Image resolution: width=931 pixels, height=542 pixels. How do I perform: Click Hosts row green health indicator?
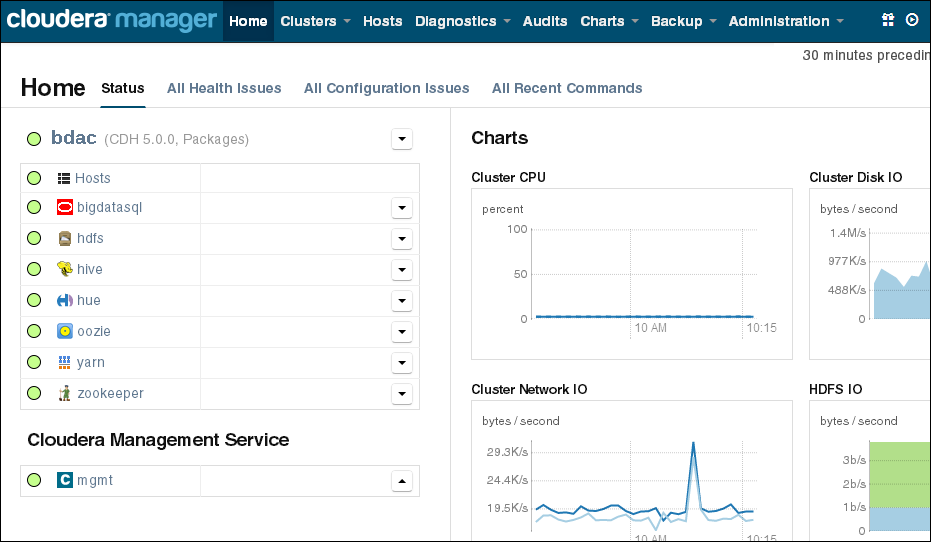[x=34, y=178]
